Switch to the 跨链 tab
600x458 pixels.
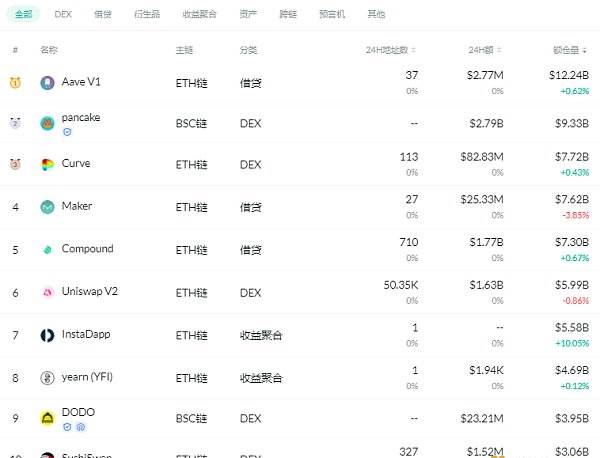coord(288,14)
